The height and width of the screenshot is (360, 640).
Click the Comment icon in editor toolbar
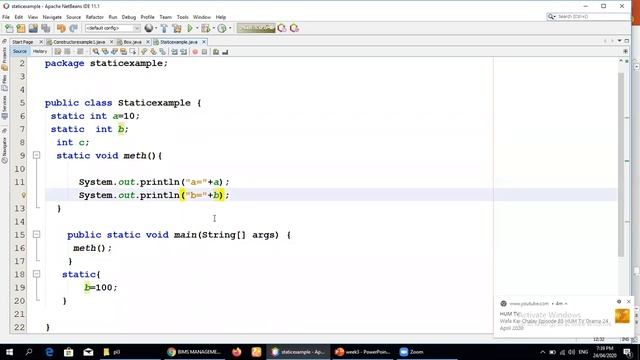(216, 52)
